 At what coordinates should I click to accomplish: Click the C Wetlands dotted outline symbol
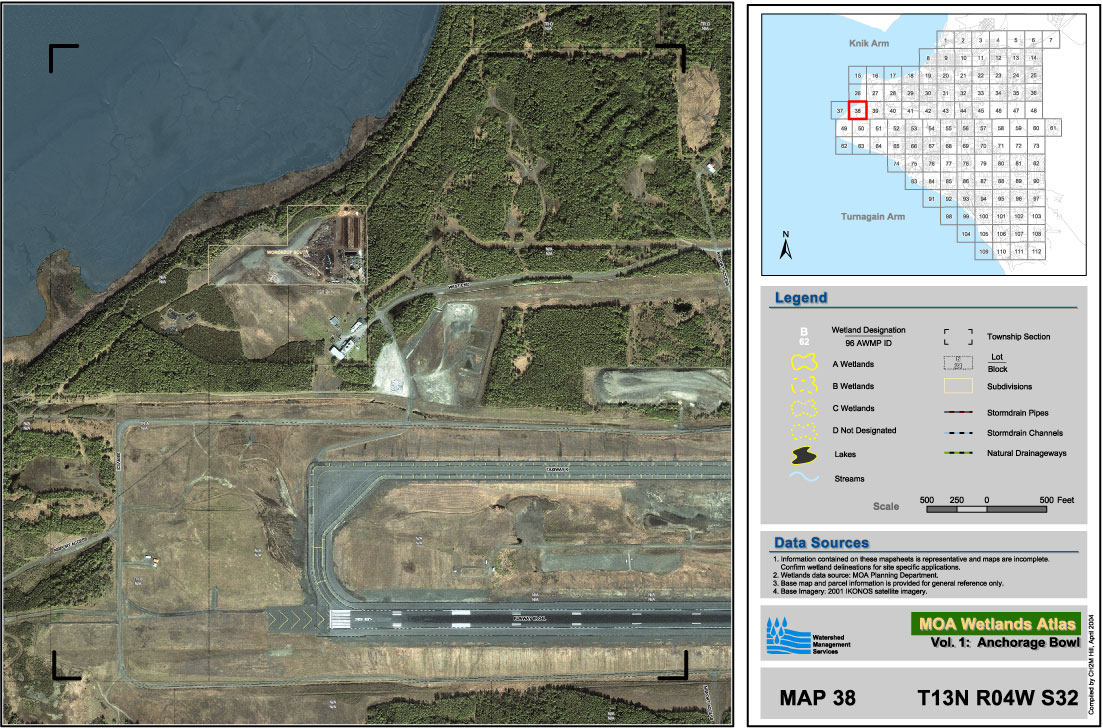805,409
